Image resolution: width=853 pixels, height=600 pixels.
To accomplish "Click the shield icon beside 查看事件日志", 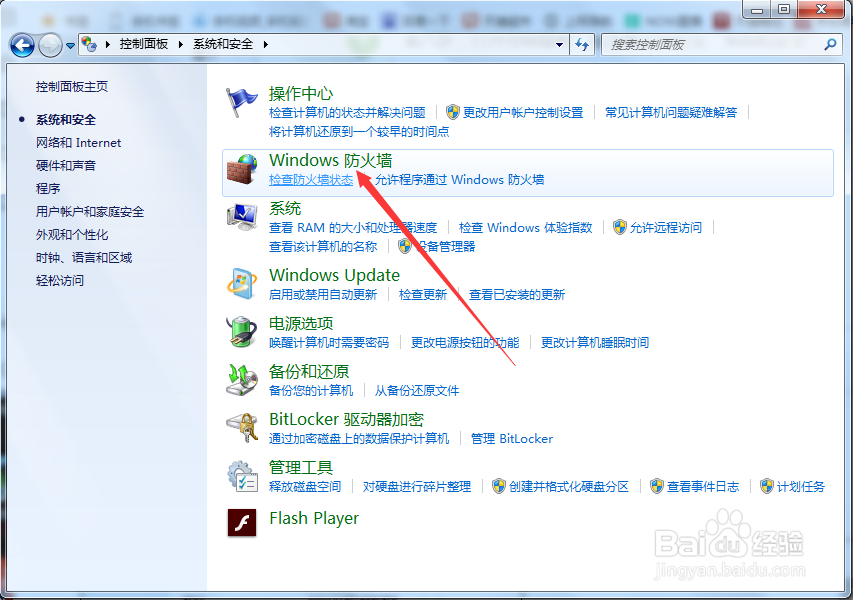I will coord(657,486).
